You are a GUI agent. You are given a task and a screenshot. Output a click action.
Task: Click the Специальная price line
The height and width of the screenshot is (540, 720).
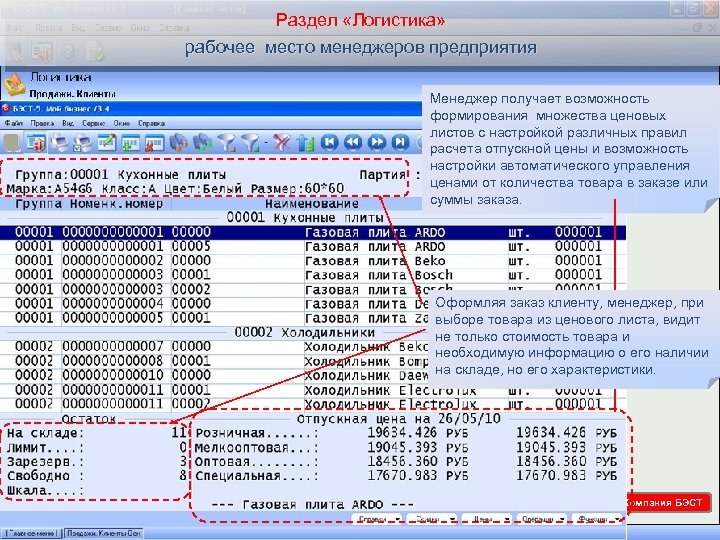406,475
